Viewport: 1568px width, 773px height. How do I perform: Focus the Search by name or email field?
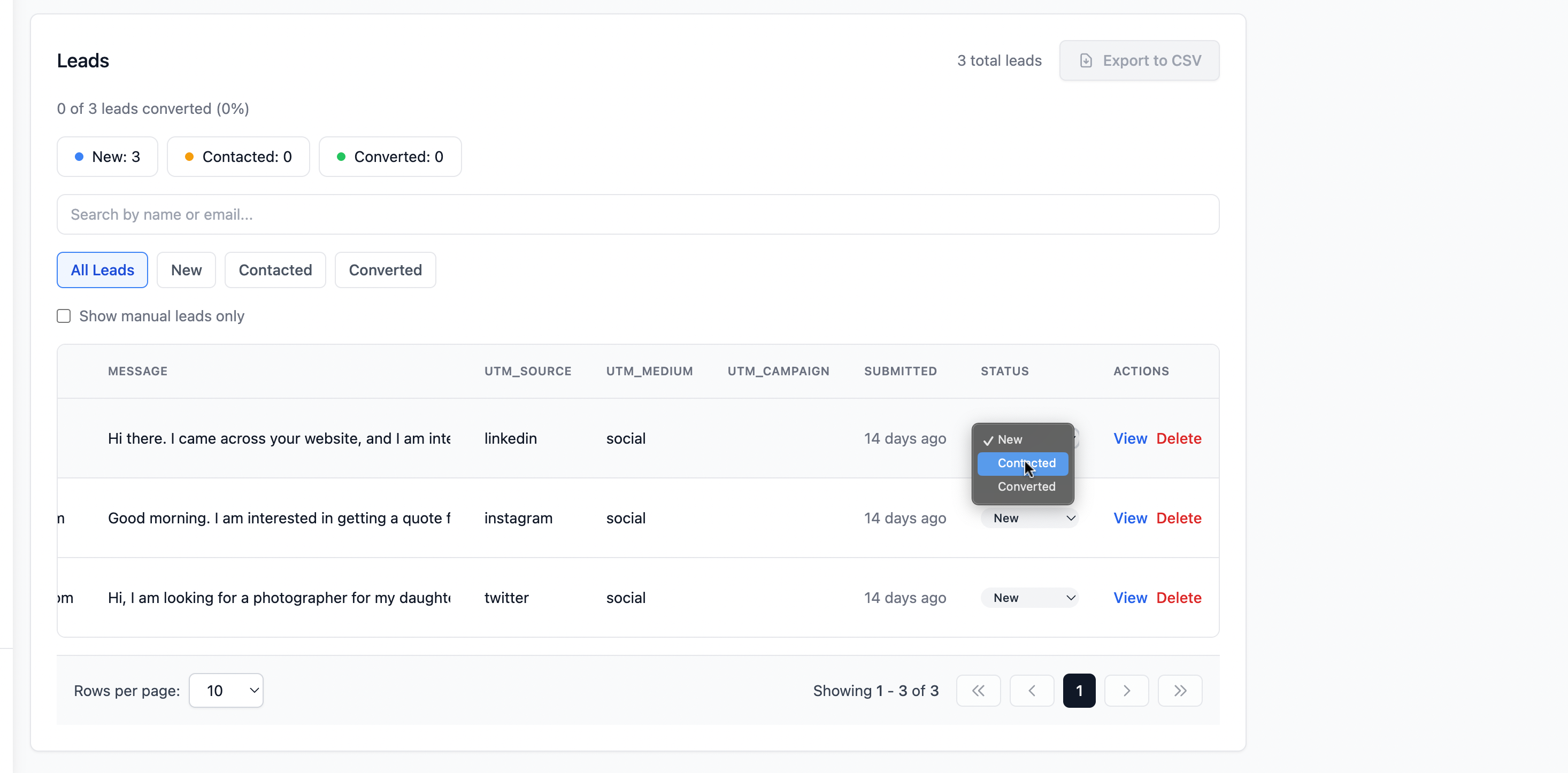click(x=638, y=214)
